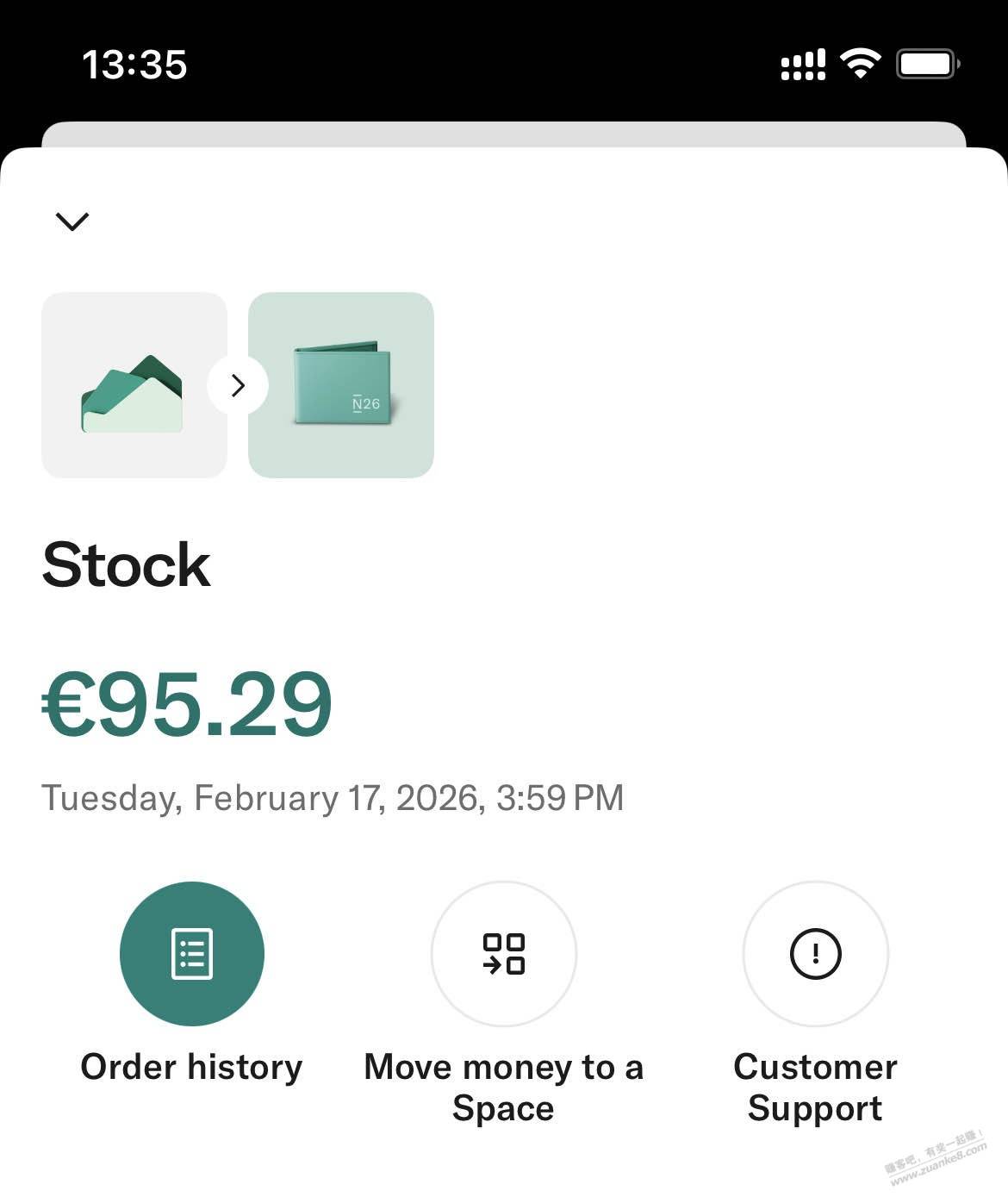Tap the green mountain stock source icon
Image resolution: width=1008 pixels, height=1203 pixels.
point(134,385)
